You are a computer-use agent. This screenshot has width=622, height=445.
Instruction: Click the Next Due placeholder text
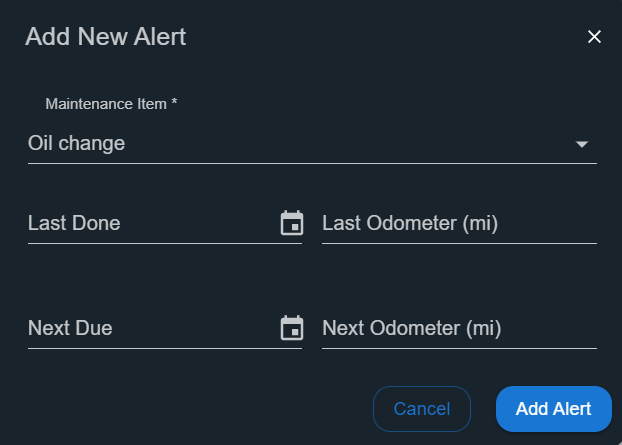click(x=70, y=328)
